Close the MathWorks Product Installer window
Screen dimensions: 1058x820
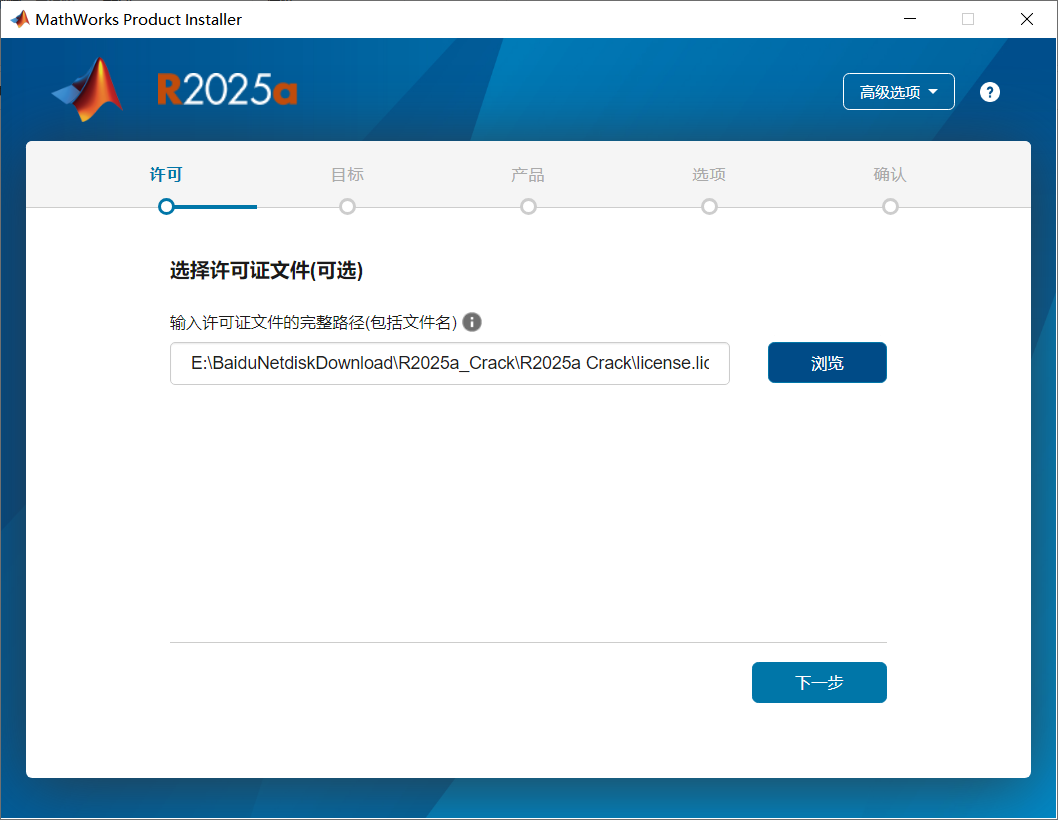click(x=1026, y=19)
